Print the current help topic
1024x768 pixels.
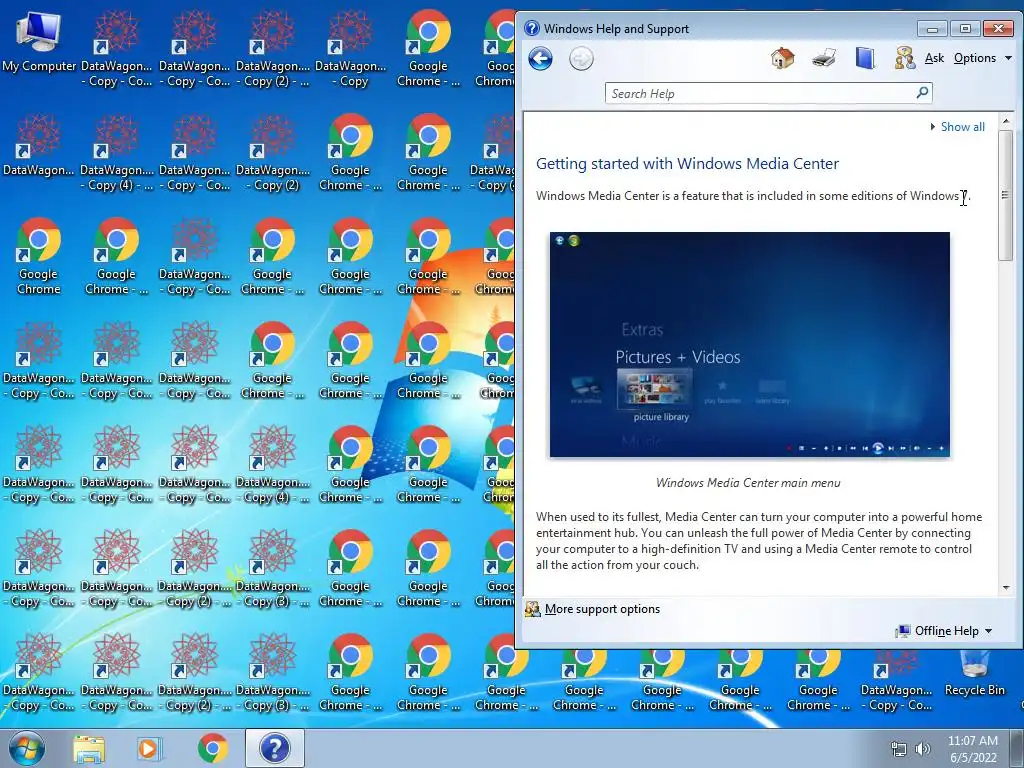[x=824, y=58]
